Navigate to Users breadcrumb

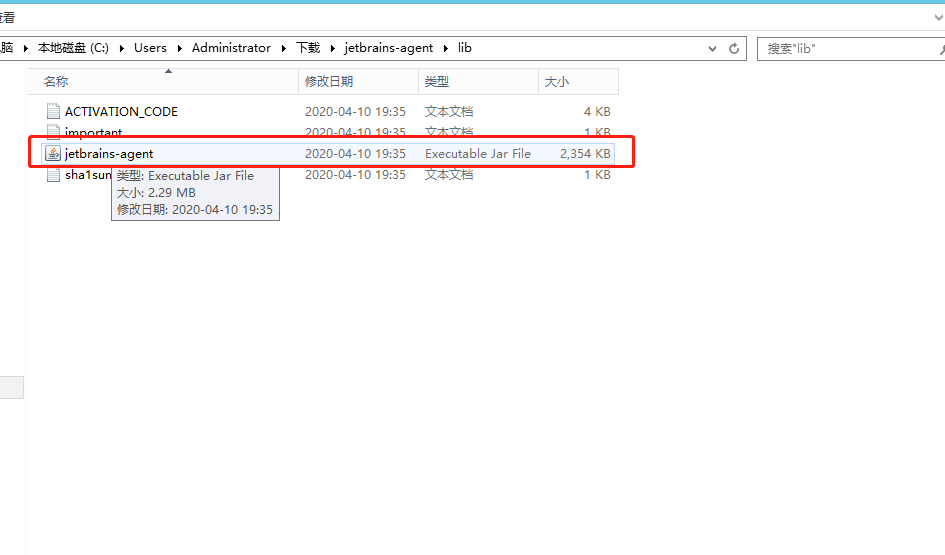tap(150, 48)
